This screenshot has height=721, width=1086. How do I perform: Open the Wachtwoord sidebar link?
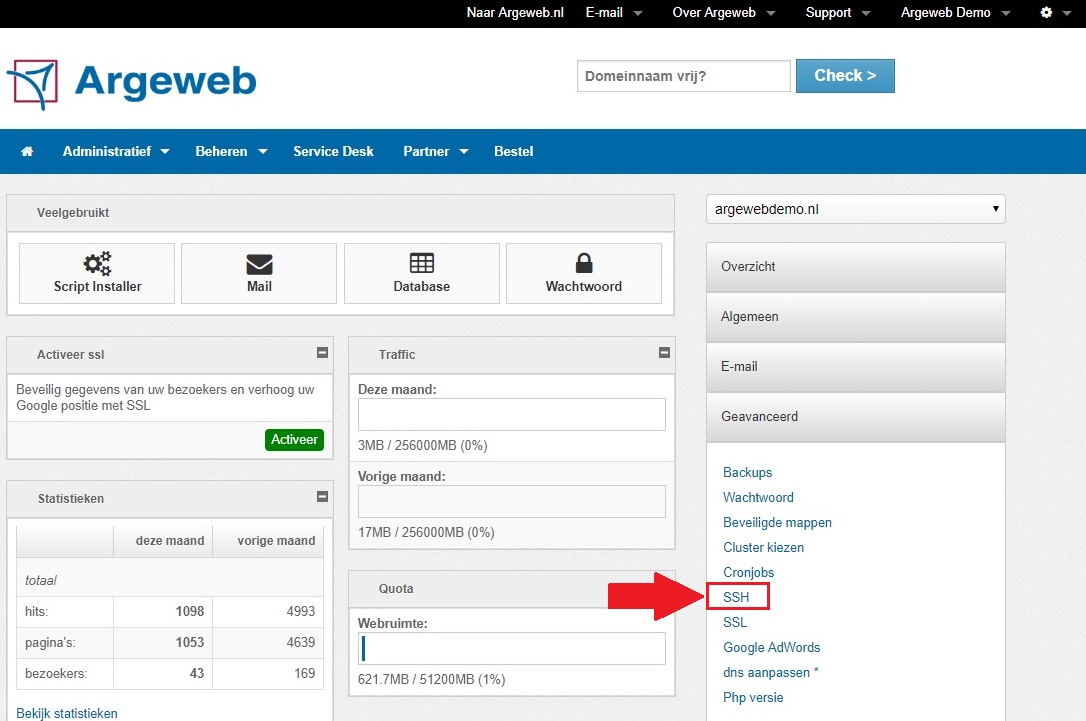[x=758, y=497]
